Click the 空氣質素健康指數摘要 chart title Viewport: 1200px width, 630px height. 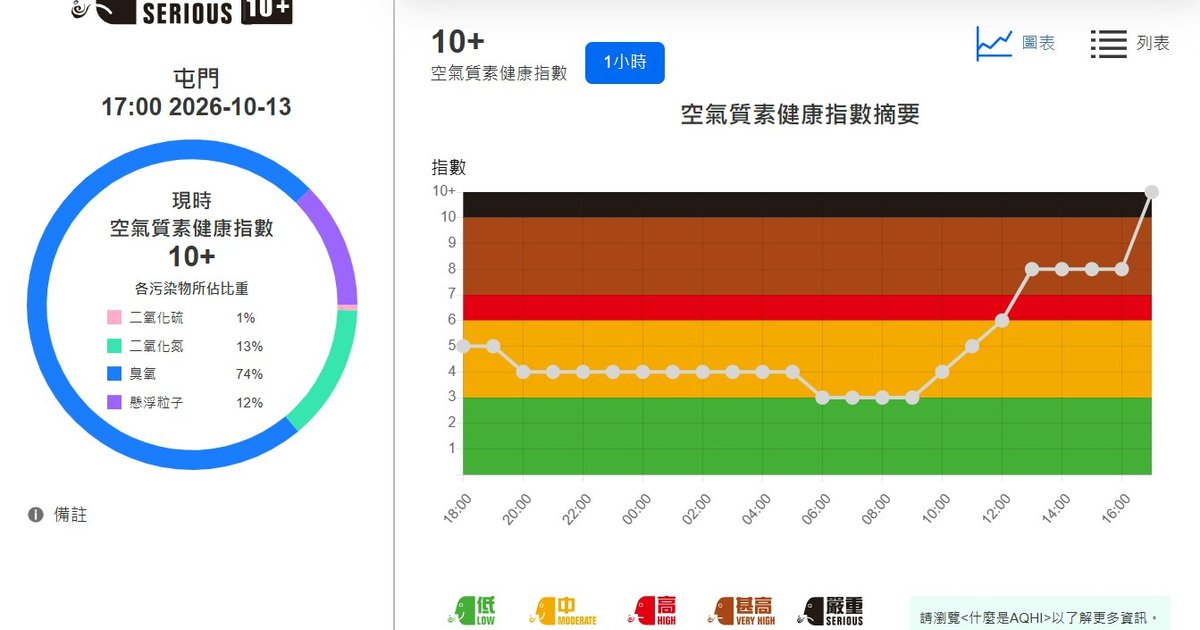point(800,115)
